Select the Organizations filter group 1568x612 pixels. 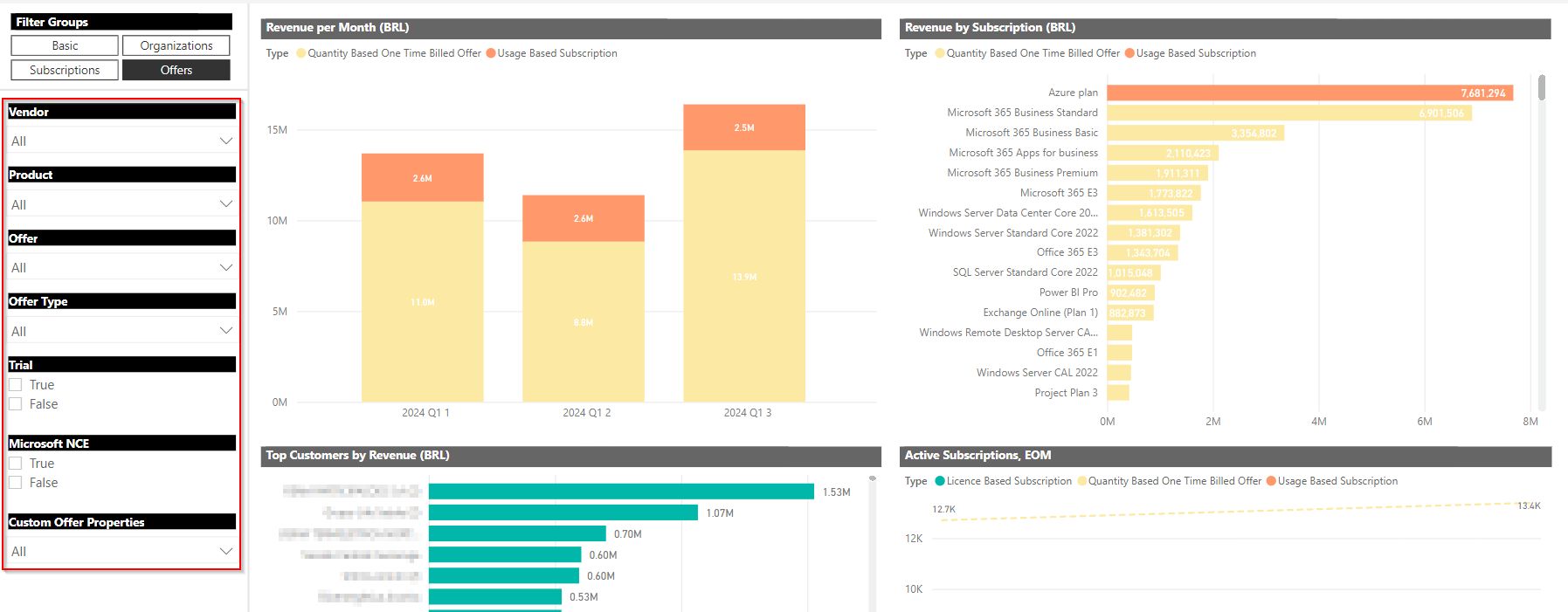pos(176,45)
